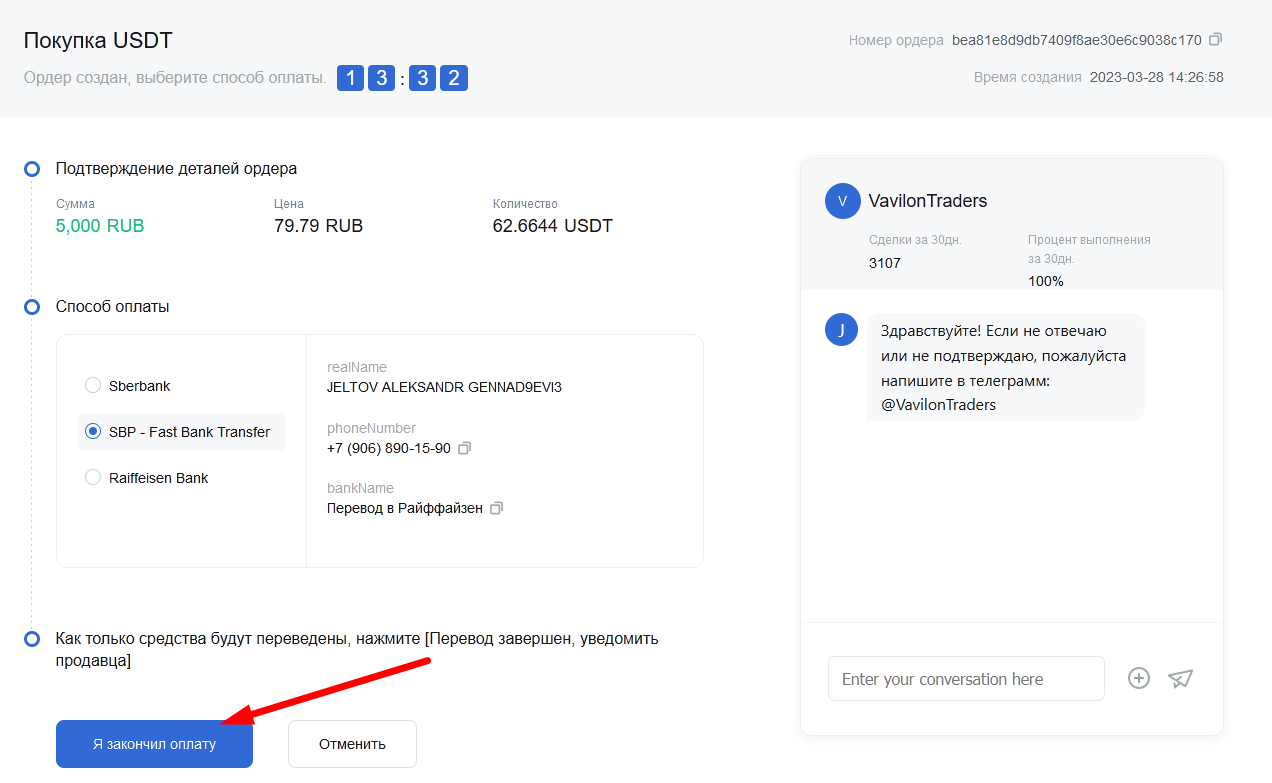Click the phone number +7 (906) 890-15-90 text
Viewport: 1272px width, 783px height.
click(389, 448)
